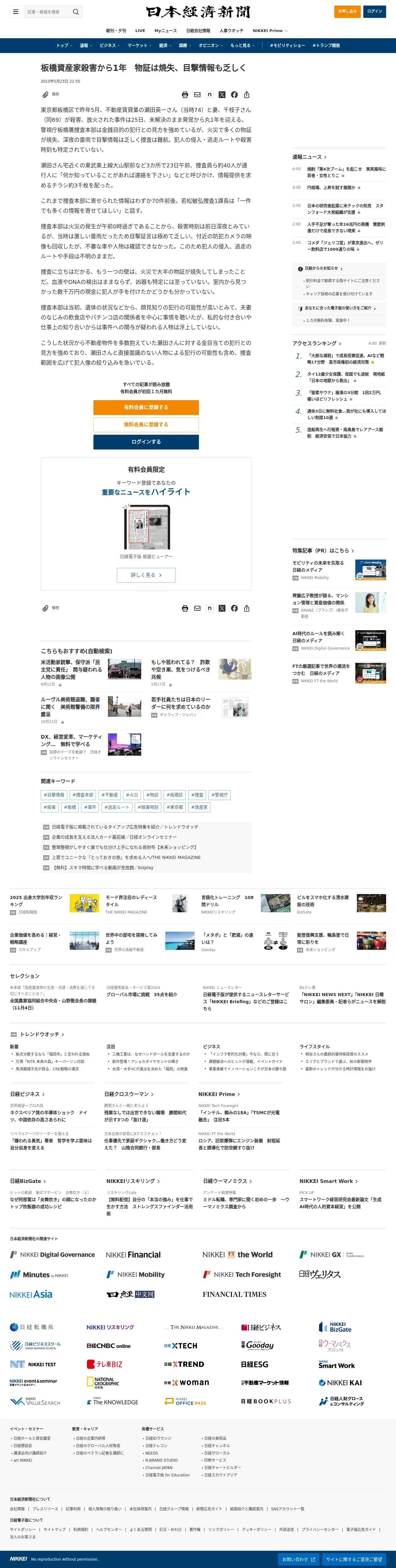Select #不動産 keyword tag

(x=110, y=795)
